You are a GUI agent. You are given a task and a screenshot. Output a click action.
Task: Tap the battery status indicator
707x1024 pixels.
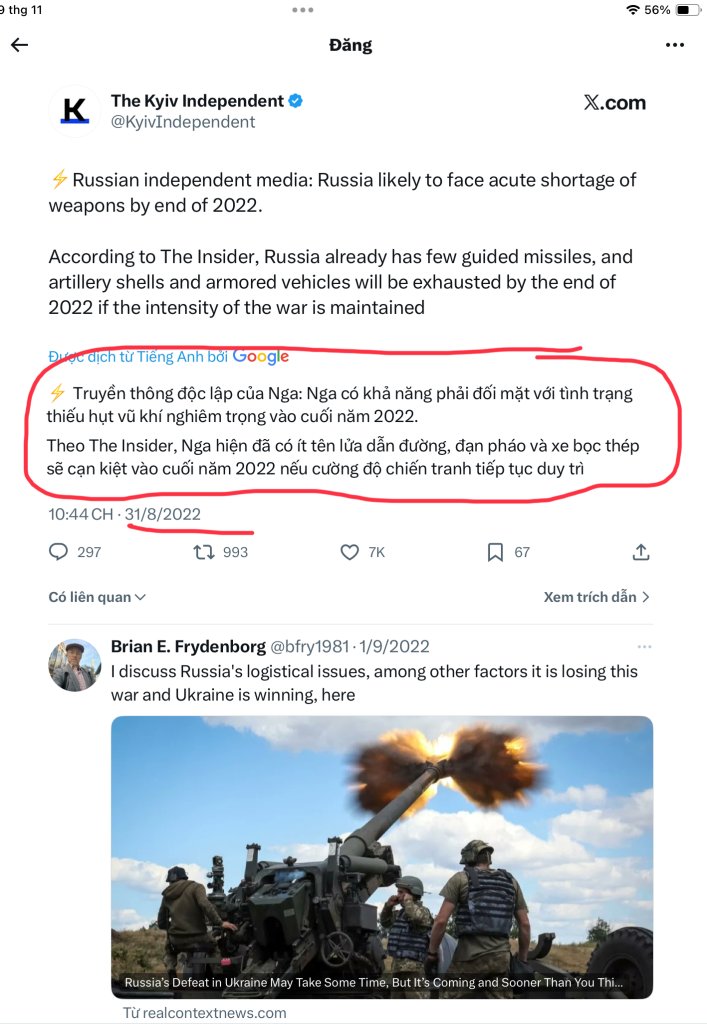(x=687, y=10)
